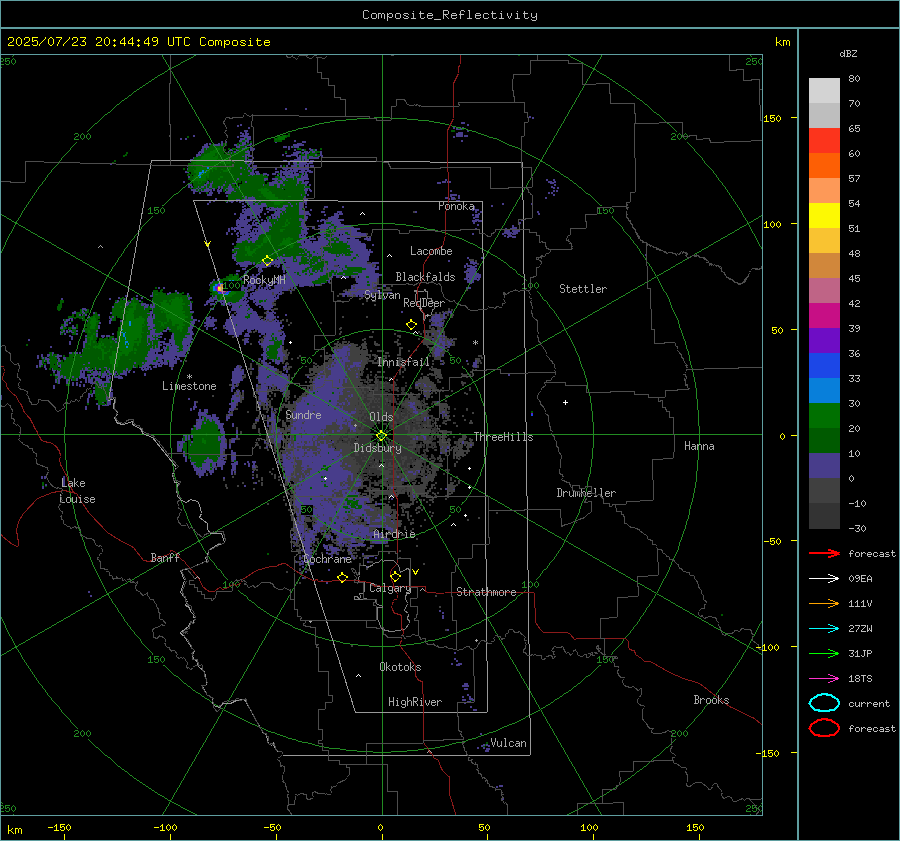Click the white 09EA arrow legend icon
The height and width of the screenshot is (841, 900).
824,579
